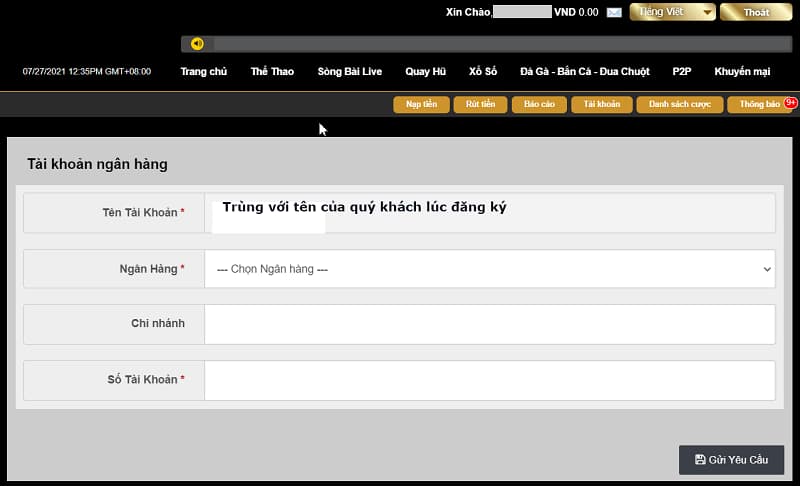The image size is (800, 486).
Task: Open Đá Gà - Bắn Cá menu
Action: click(584, 72)
